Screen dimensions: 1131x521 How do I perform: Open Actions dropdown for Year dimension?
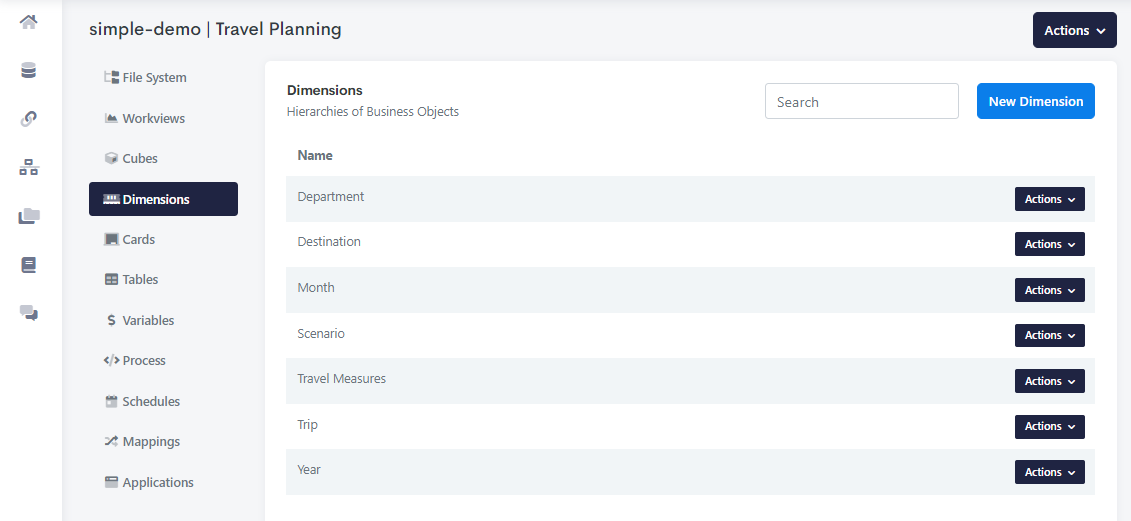(x=1049, y=472)
